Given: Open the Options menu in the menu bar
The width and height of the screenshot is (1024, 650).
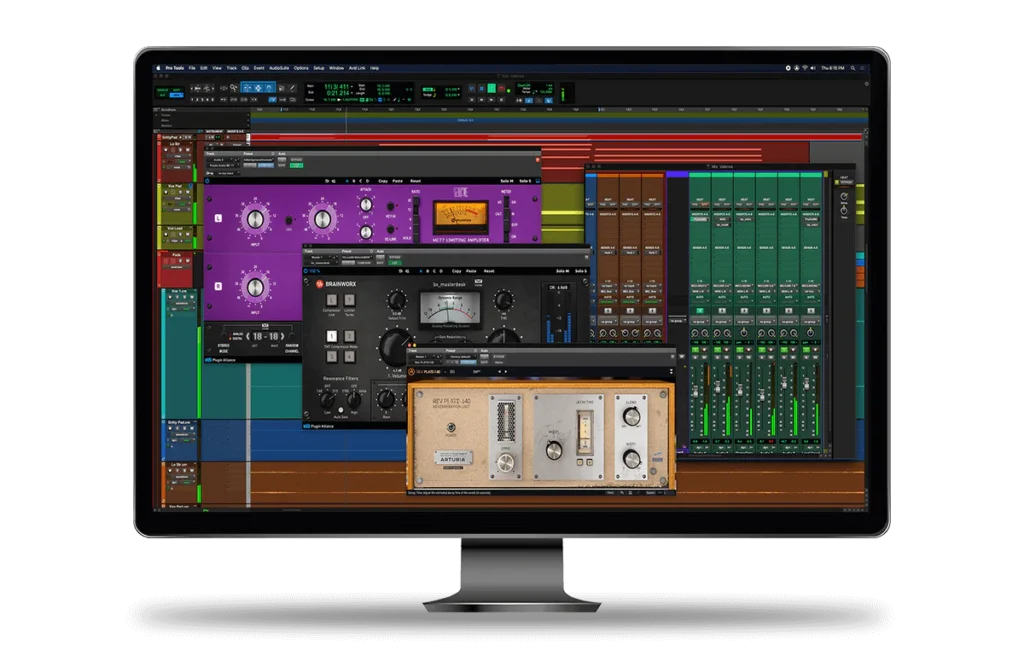Looking at the screenshot, I should (x=303, y=67).
